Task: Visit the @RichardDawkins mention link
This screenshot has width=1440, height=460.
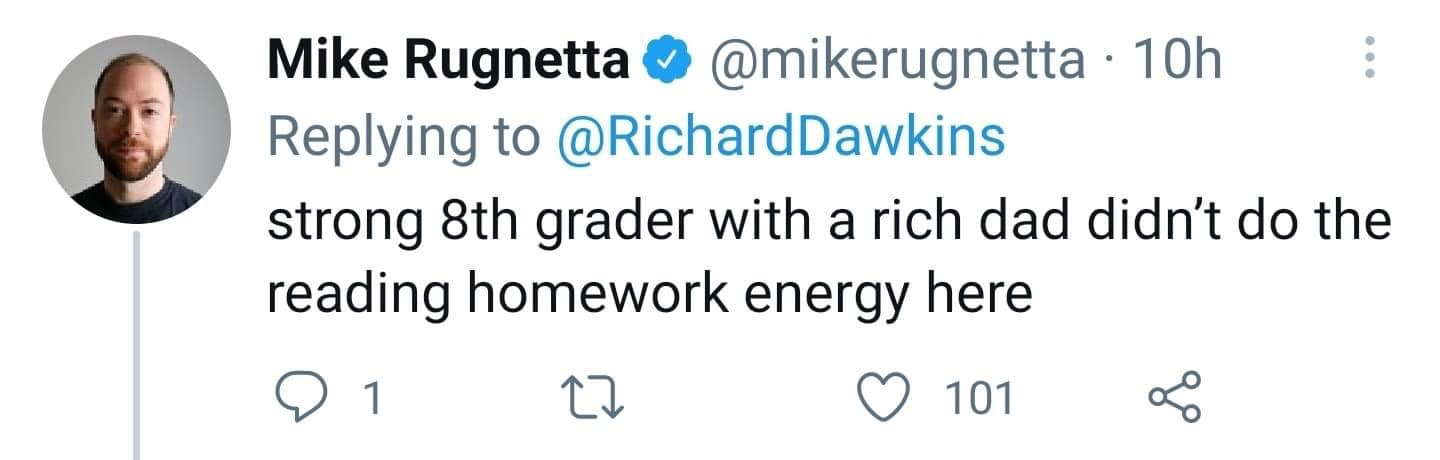Action: coord(778,138)
